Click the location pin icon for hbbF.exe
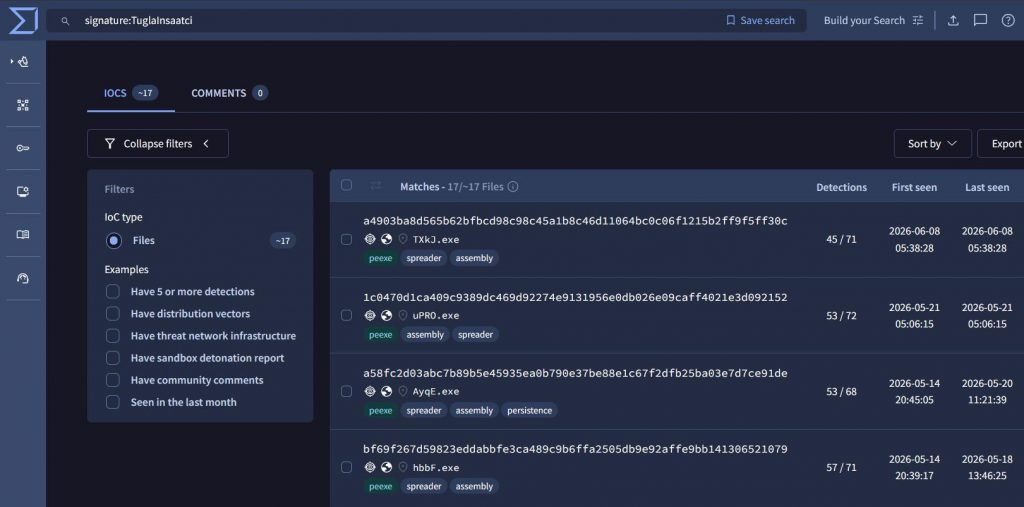 (x=403, y=467)
